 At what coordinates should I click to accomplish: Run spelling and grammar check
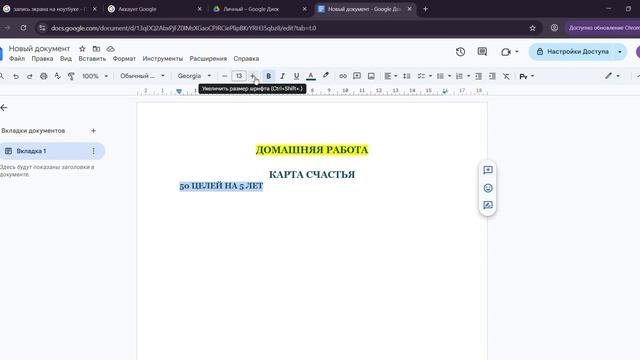58,76
